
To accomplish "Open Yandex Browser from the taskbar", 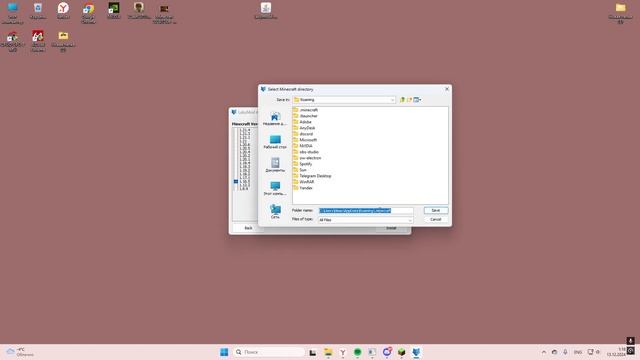I will (343, 352).
